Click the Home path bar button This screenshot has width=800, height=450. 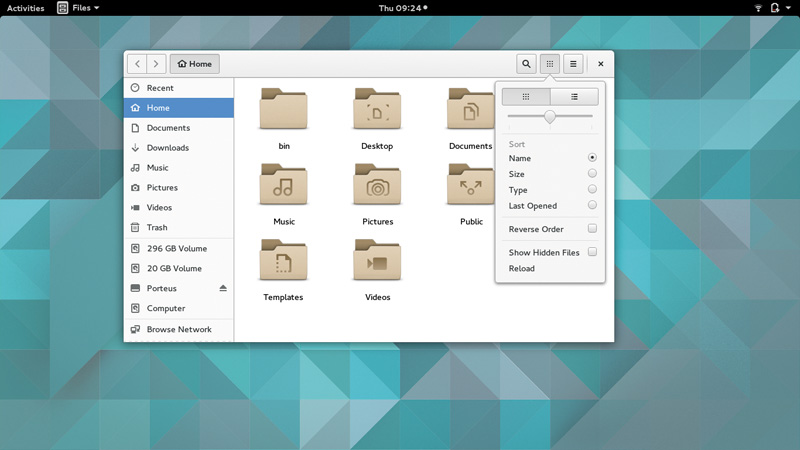pyautogui.click(x=194, y=64)
